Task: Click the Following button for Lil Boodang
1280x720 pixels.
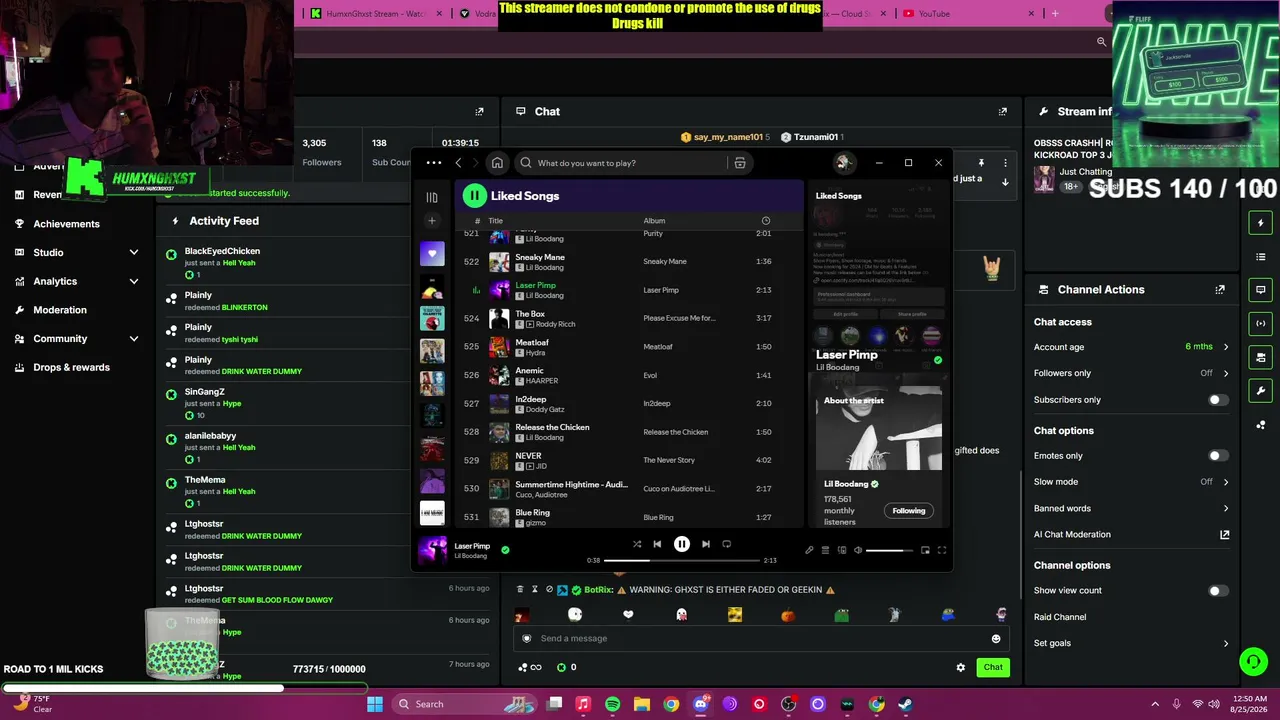Action: 909,511
